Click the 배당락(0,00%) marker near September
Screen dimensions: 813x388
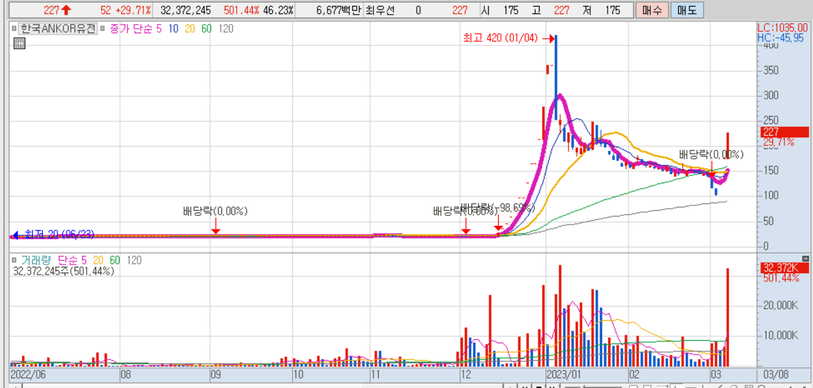point(216,212)
